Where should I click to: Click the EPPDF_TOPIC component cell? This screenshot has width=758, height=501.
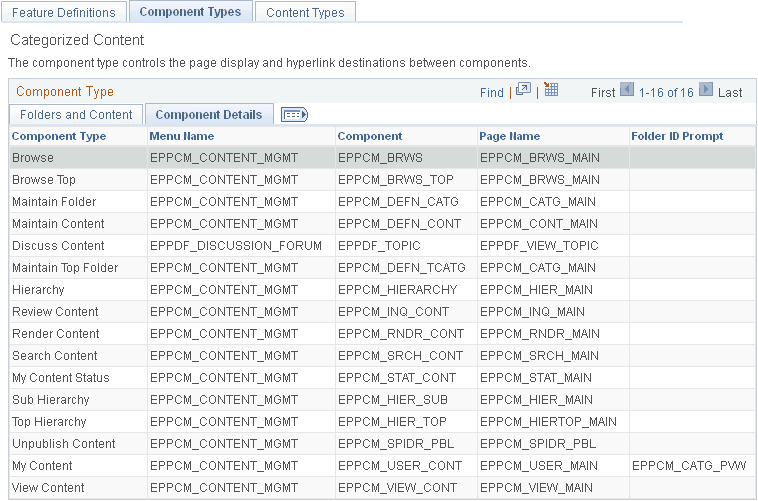[x=406, y=246]
